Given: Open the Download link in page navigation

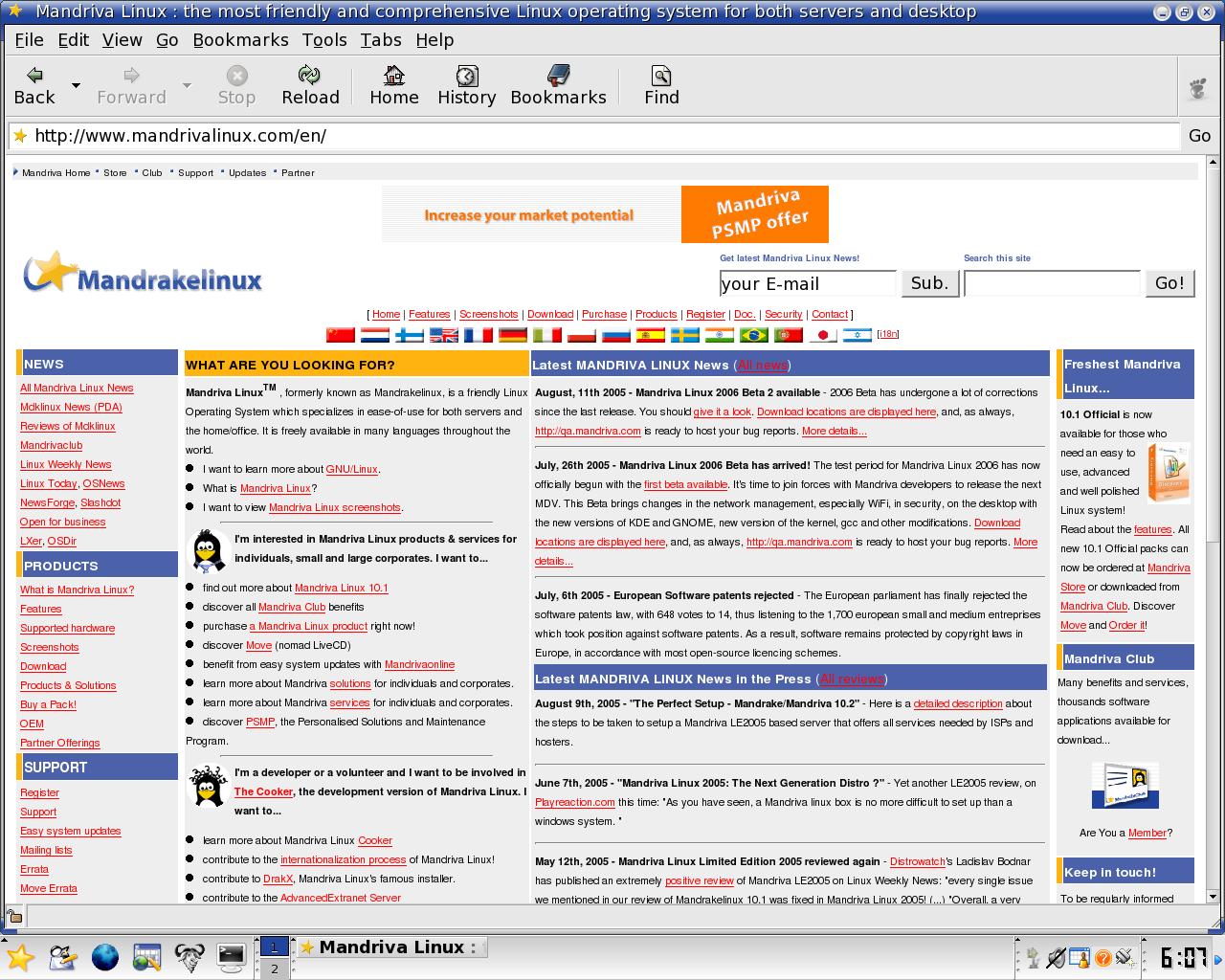Looking at the screenshot, I should pos(550,314).
